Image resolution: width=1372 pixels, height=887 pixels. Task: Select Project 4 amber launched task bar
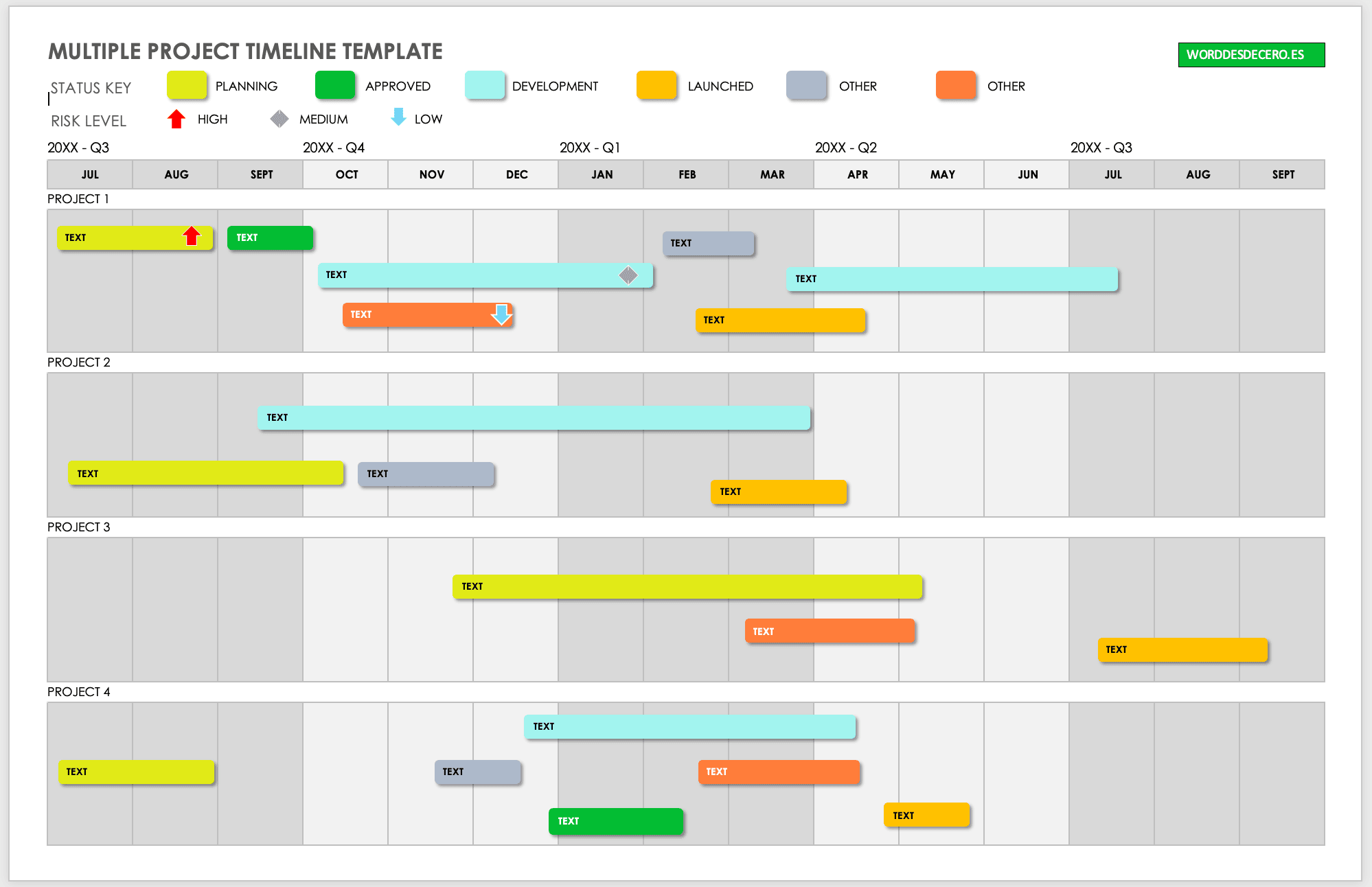(926, 815)
